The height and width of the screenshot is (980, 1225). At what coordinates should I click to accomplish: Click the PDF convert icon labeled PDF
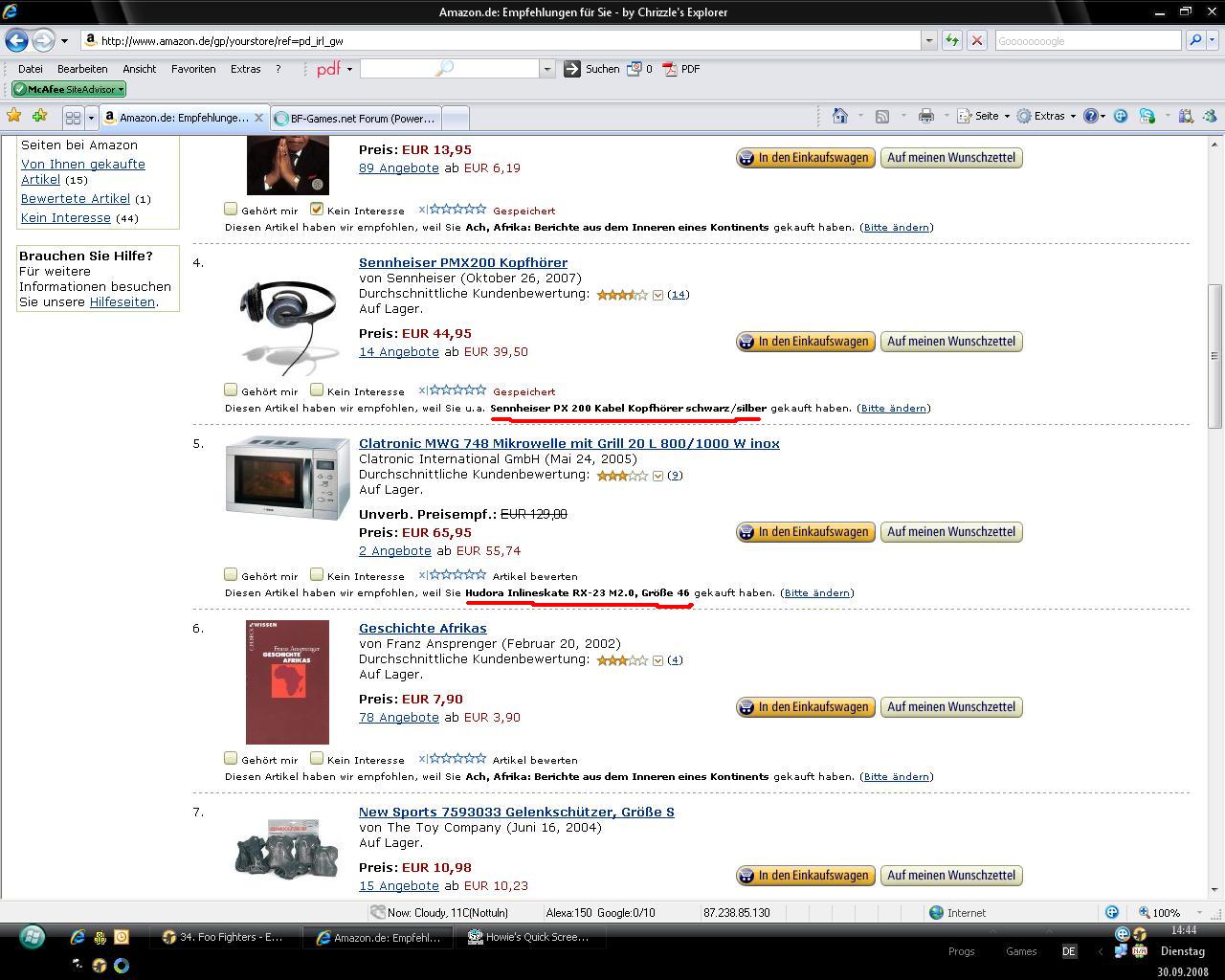coord(681,69)
